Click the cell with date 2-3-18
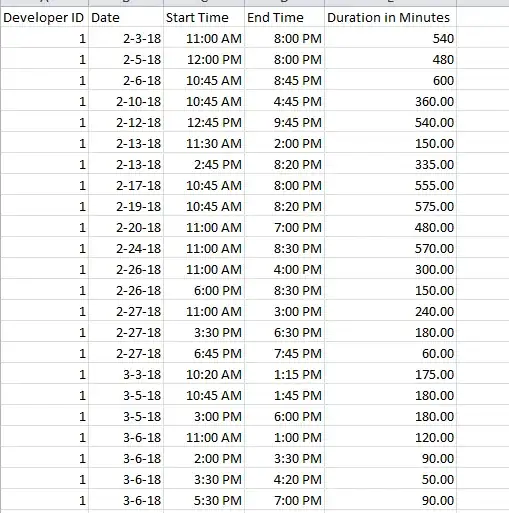Viewport: 509px width, 513px height. (126, 38)
